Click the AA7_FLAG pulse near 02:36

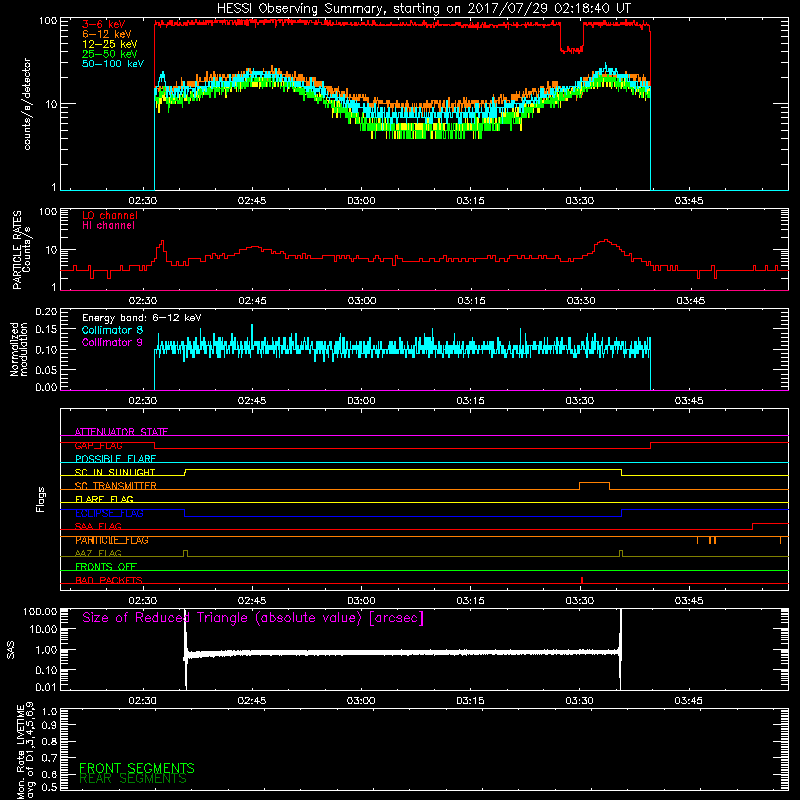(x=185, y=553)
